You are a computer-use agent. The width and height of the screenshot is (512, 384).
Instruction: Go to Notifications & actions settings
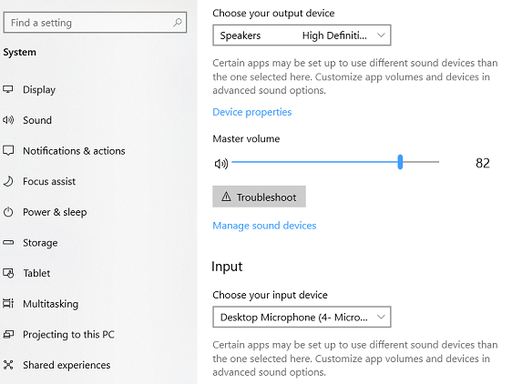(74, 151)
